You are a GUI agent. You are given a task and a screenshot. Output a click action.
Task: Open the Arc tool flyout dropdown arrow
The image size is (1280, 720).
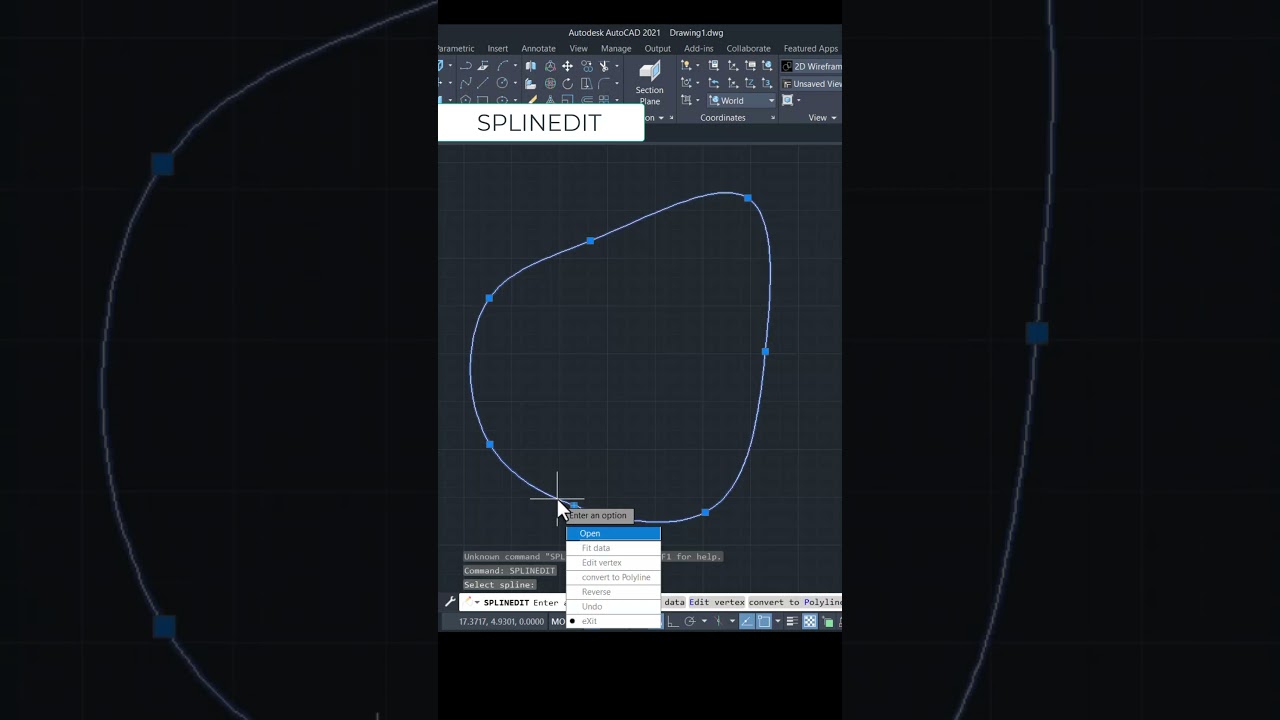515,66
